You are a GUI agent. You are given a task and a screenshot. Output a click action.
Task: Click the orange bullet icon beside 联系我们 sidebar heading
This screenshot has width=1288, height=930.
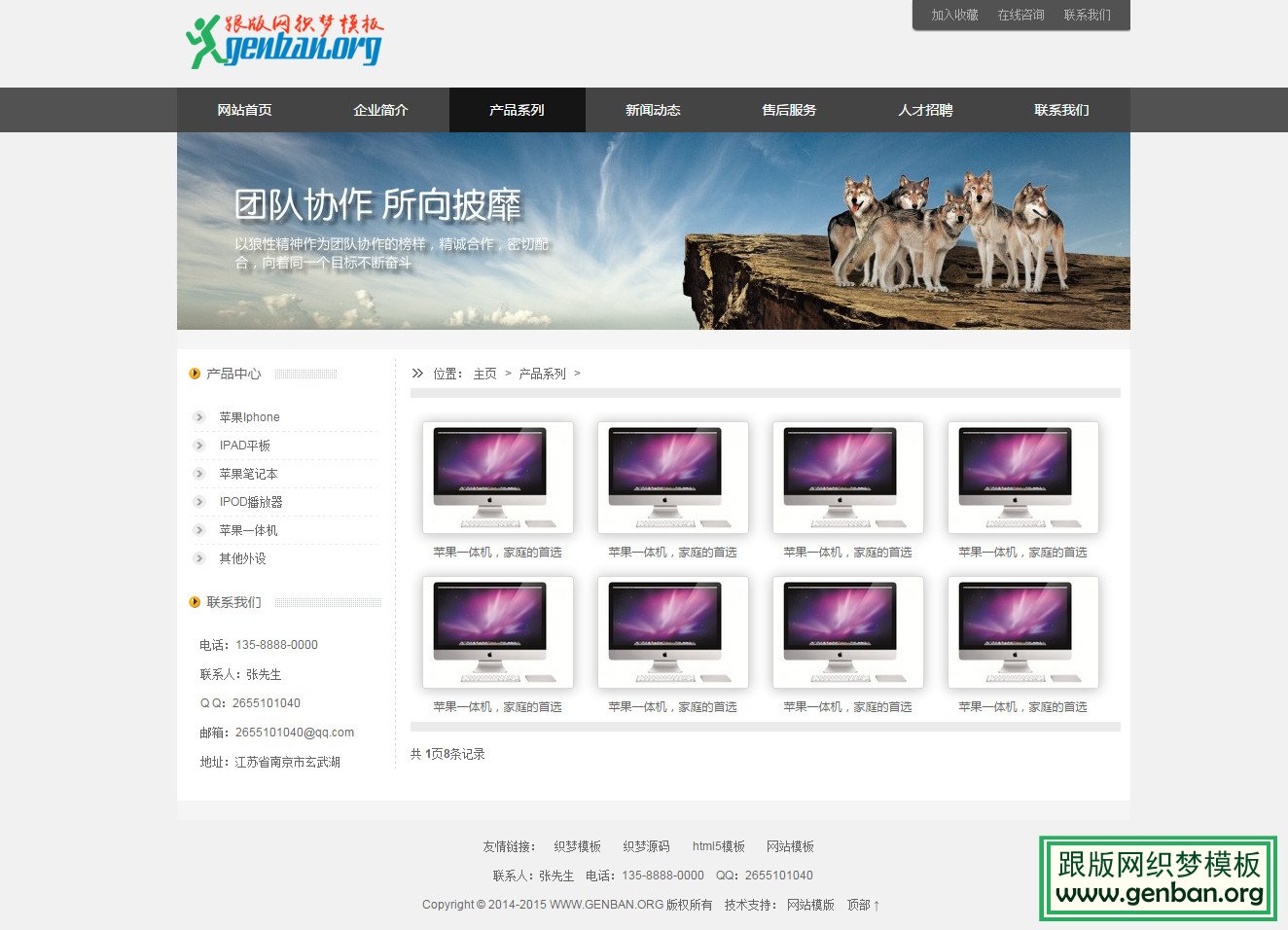195,602
